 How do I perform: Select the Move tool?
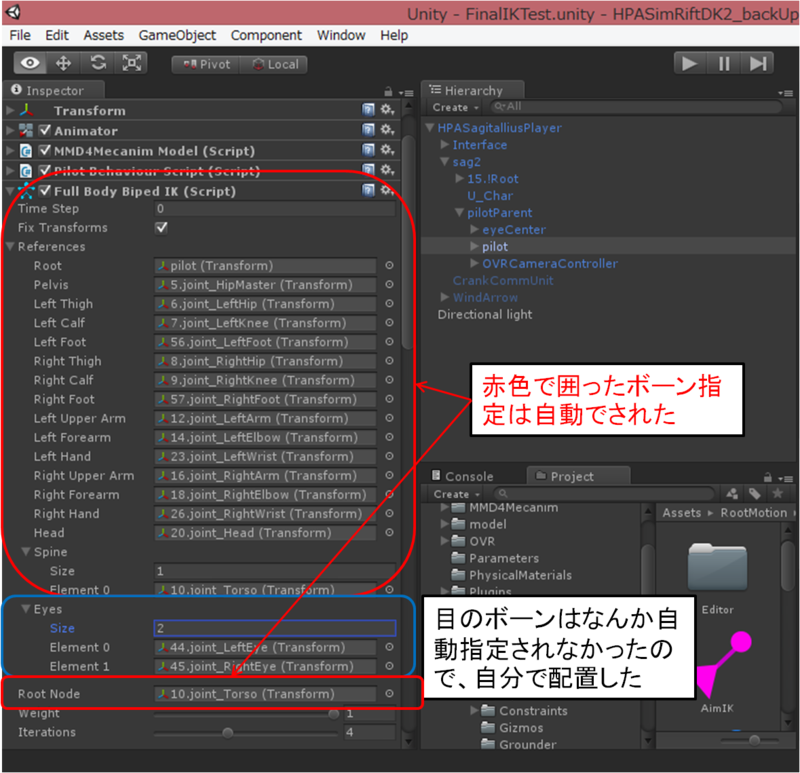click(63, 63)
